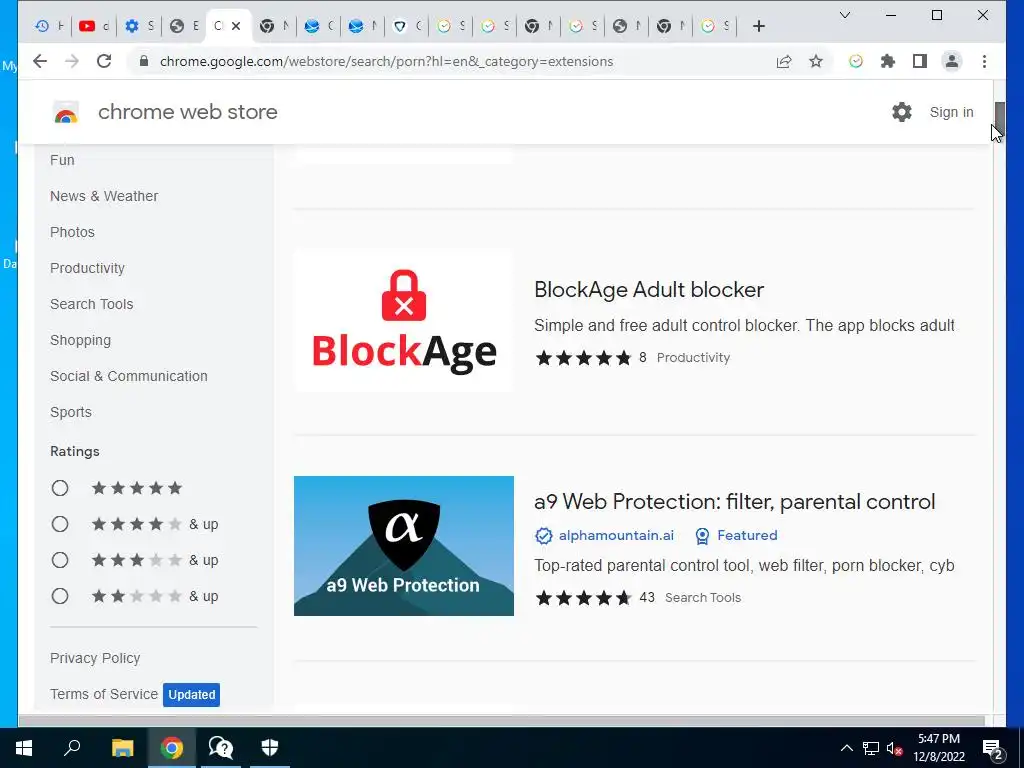
Task: Filter by News & Weather category
Action: coord(104,196)
